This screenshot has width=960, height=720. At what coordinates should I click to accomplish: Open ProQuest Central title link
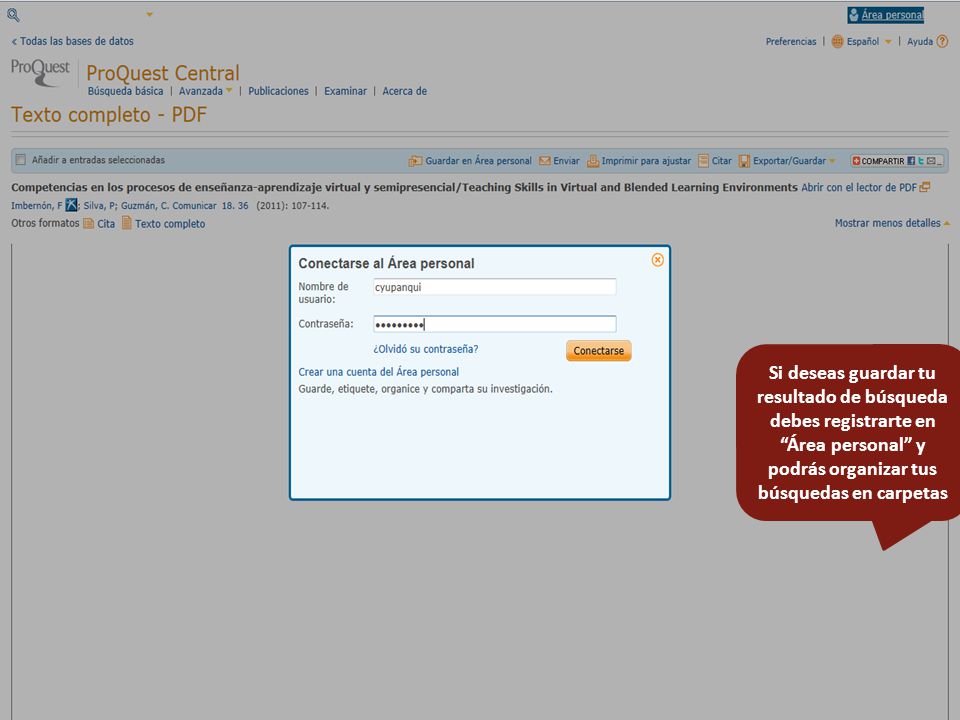tap(163, 73)
